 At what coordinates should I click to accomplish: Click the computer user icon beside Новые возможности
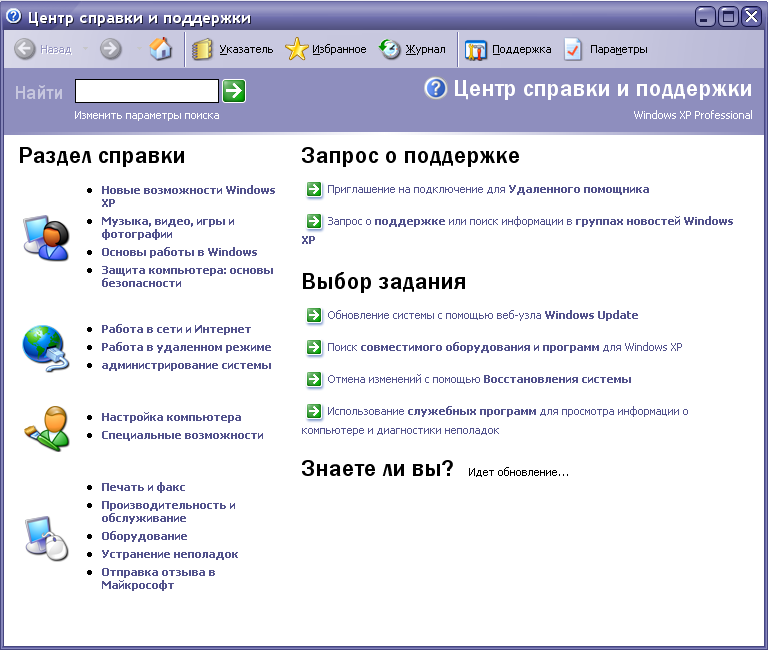coord(46,238)
